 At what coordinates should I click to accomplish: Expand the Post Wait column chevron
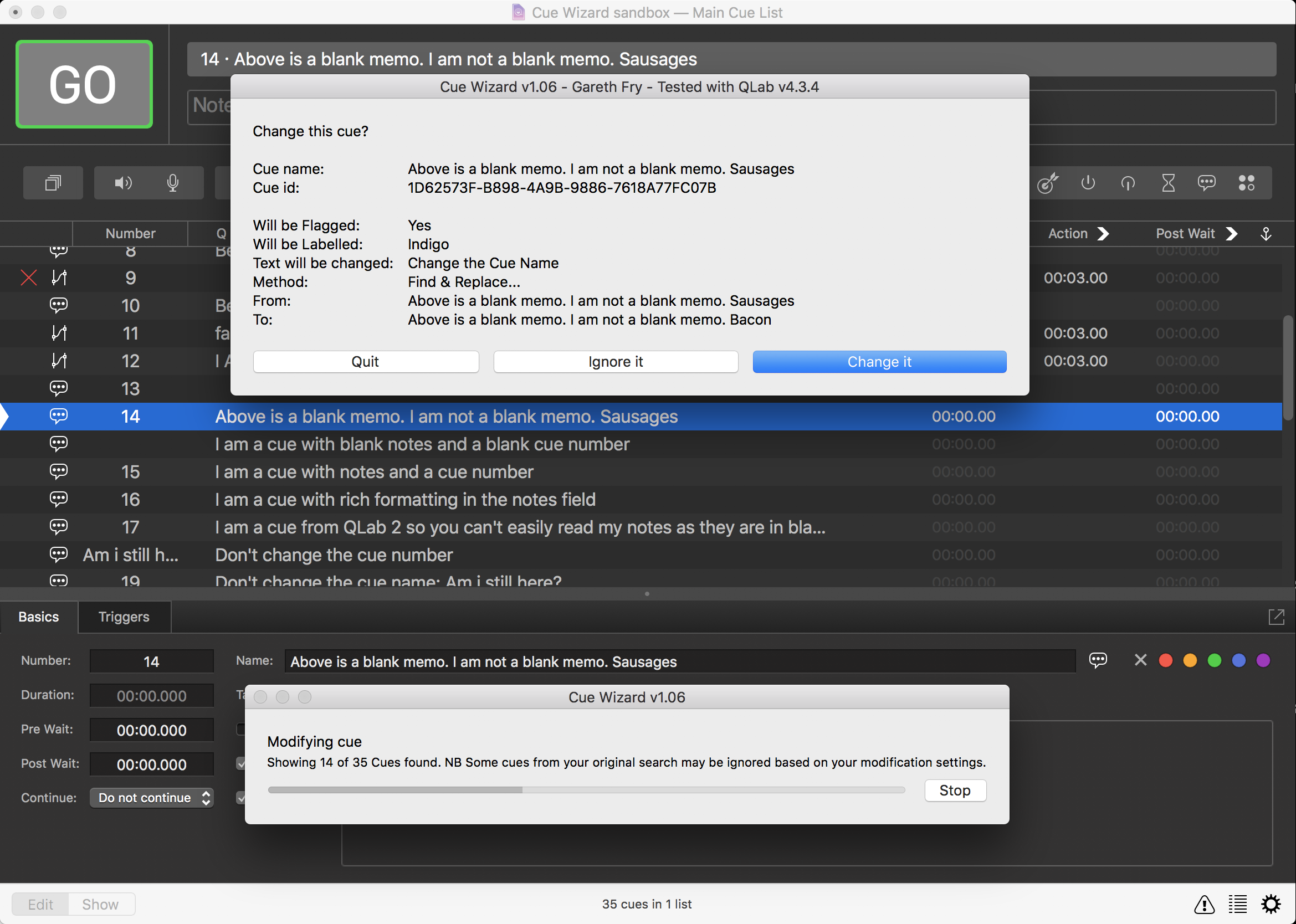(1231, 234)
